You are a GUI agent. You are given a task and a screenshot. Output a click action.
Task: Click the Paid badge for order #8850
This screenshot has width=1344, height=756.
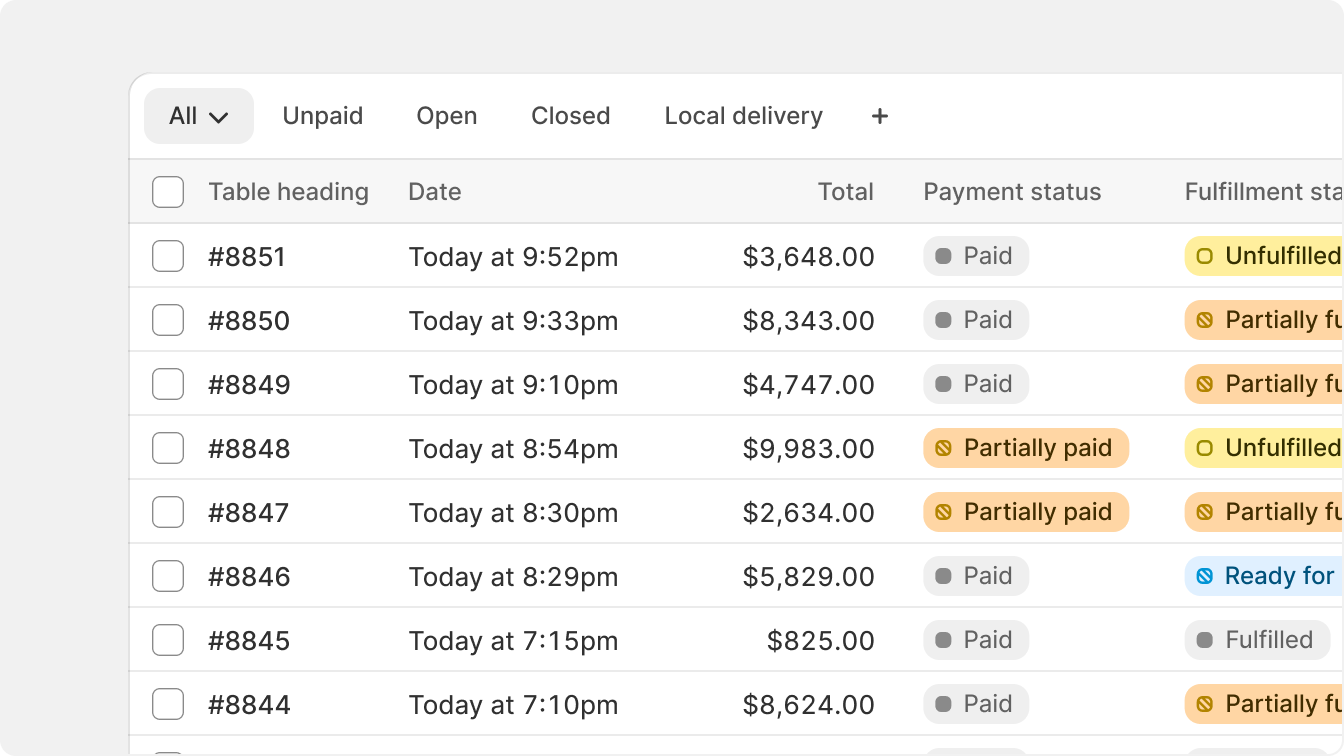pos(976,320)
